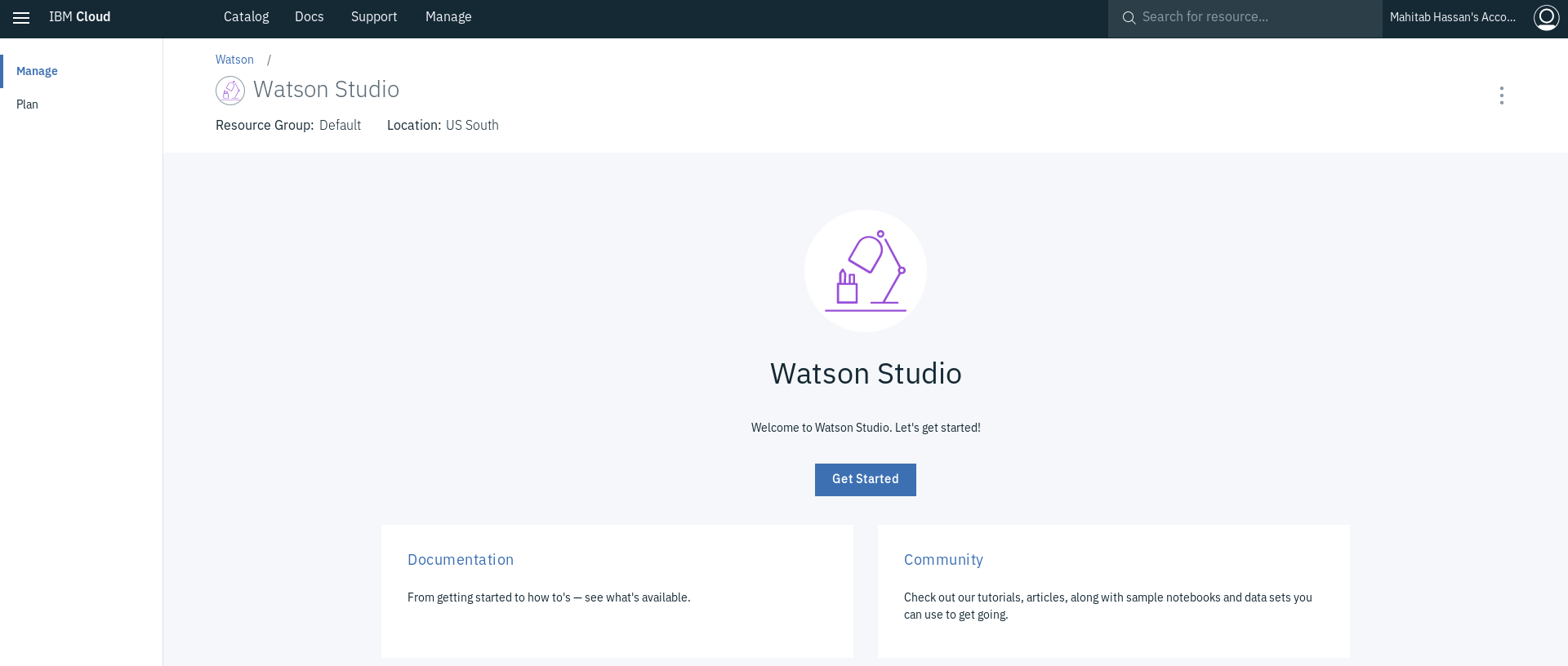This screenshot has height=666, width=1568.
Task: Open the Catalog menu item
Action: [246, 17]
